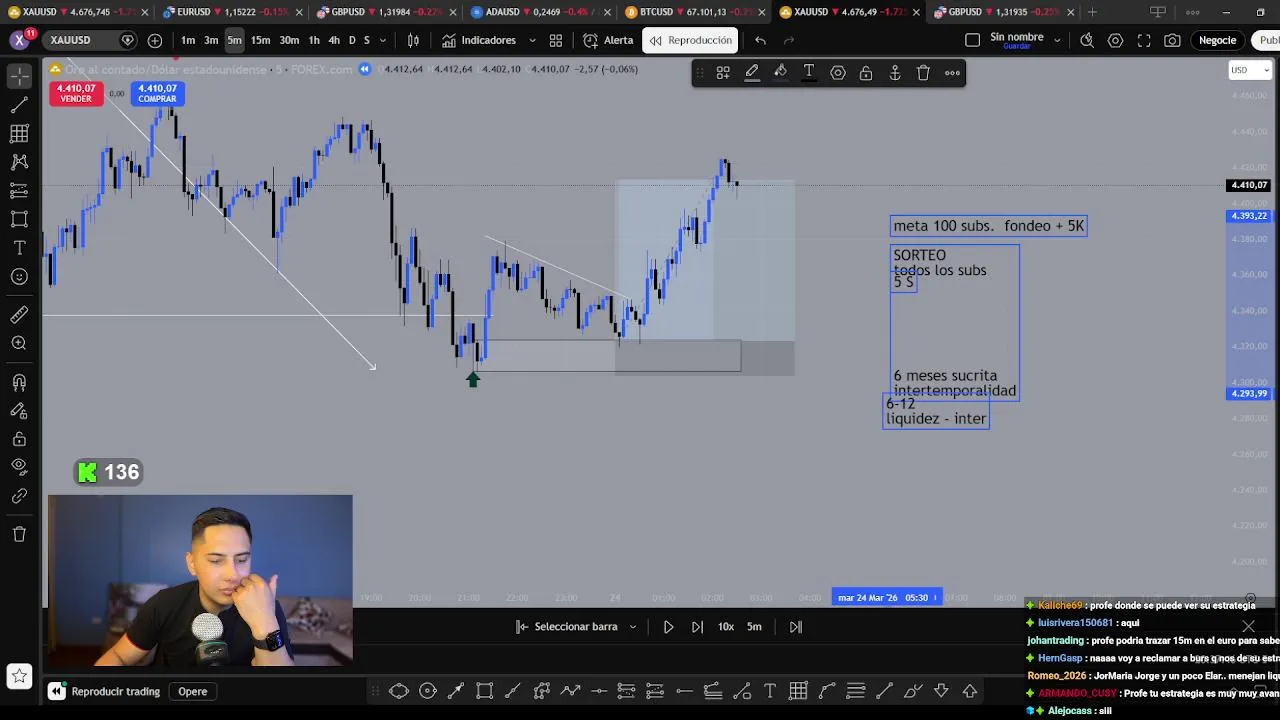Select the 15m timeframe
Image resolution: width=1280 pixels, height=720 pixels.
click(x=260, y=40)
